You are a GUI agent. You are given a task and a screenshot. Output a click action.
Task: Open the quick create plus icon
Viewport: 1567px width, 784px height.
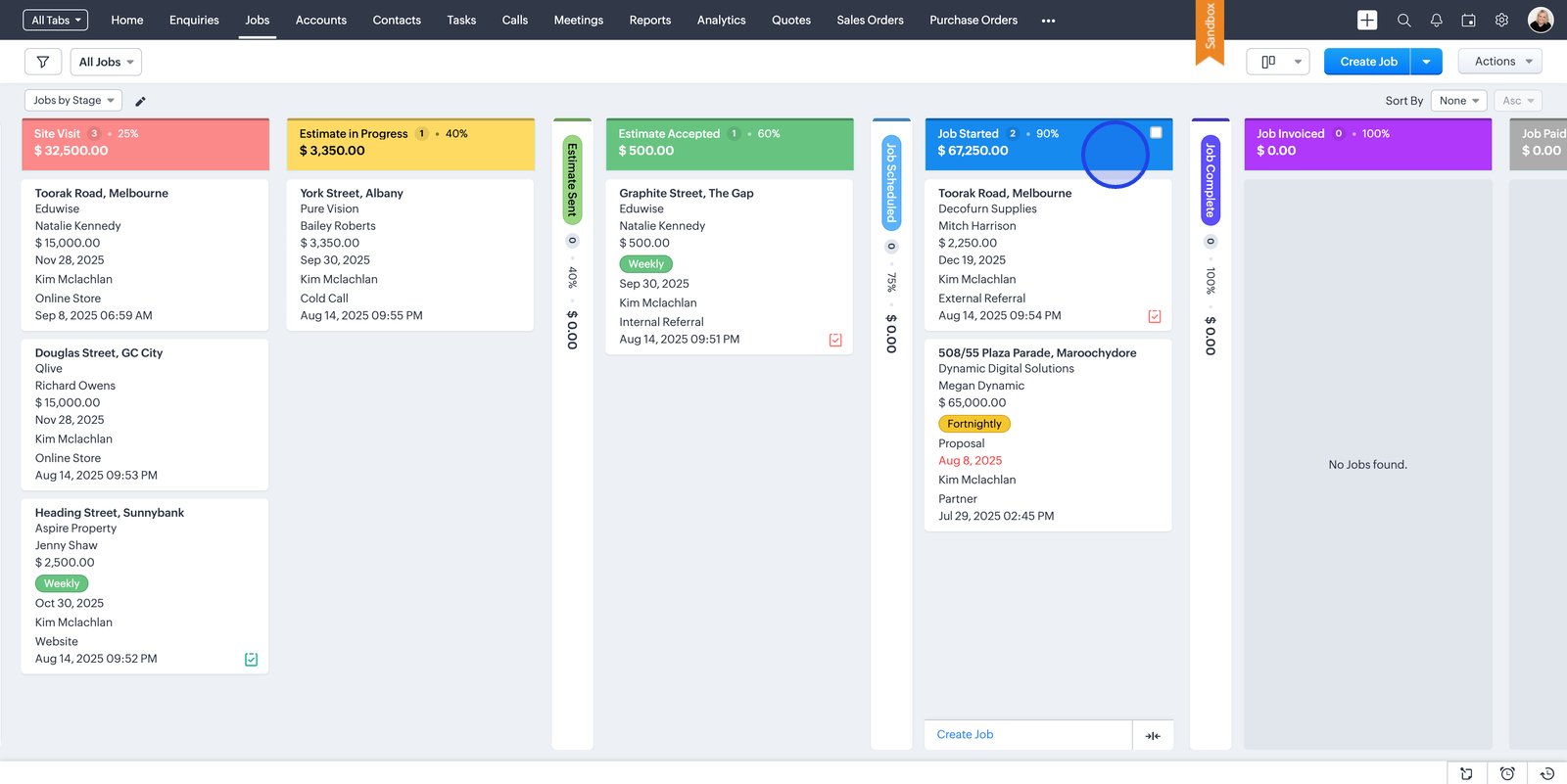click(1367, 20)
